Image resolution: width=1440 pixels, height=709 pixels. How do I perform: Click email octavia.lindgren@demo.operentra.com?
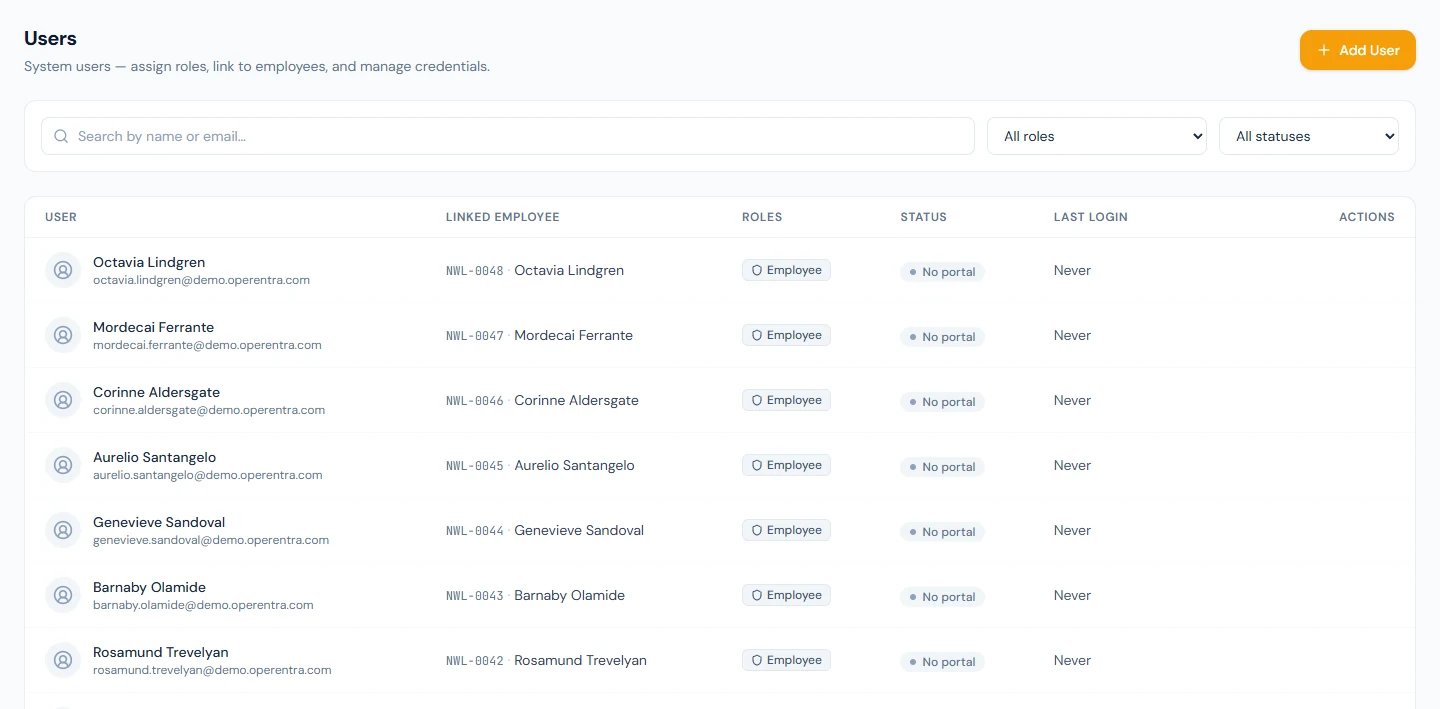201,280
